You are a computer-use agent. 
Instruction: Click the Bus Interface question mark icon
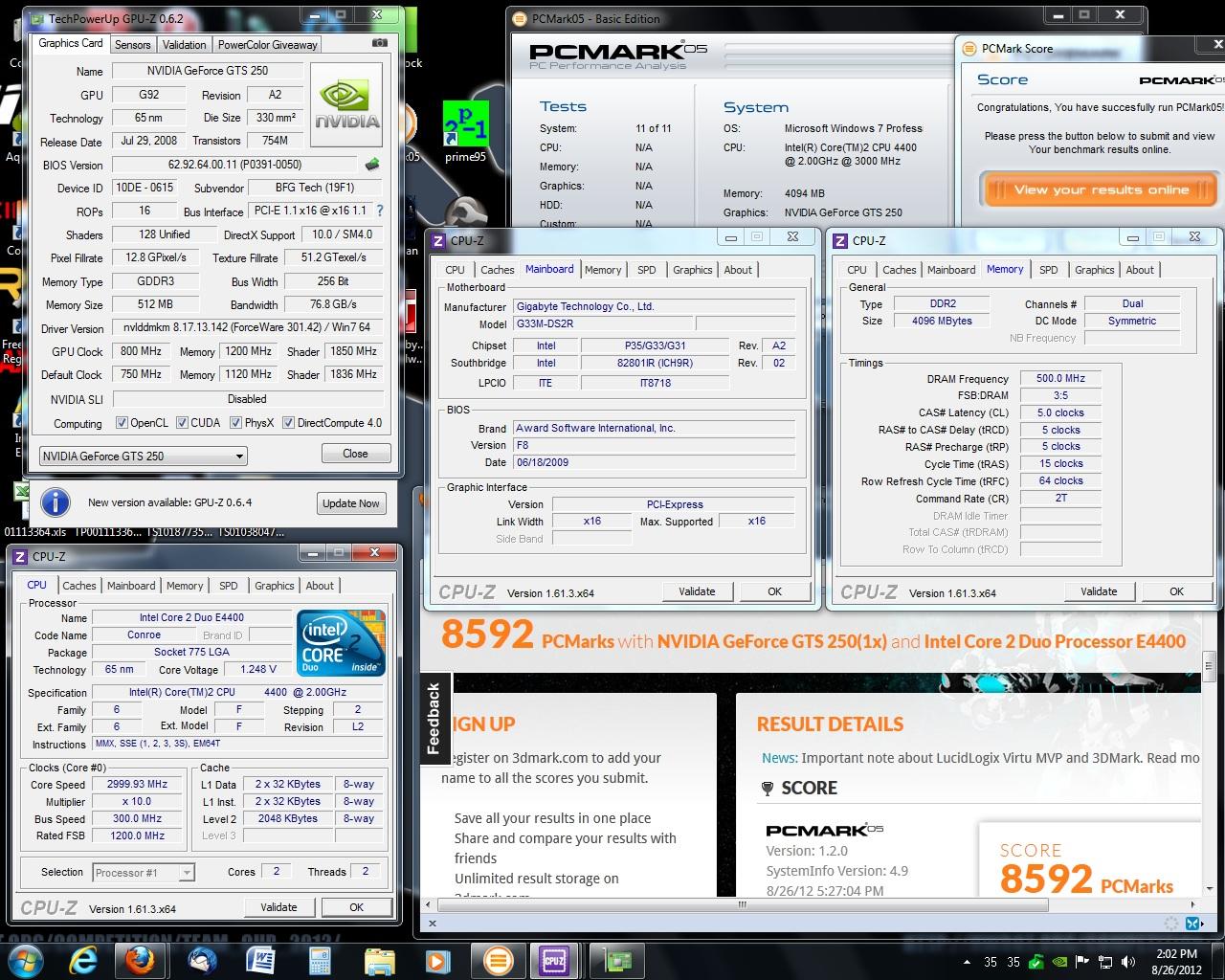[x=379, y=211]
